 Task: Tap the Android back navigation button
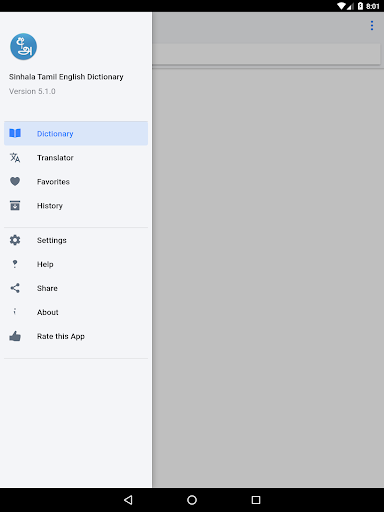[x=128, y=500]
